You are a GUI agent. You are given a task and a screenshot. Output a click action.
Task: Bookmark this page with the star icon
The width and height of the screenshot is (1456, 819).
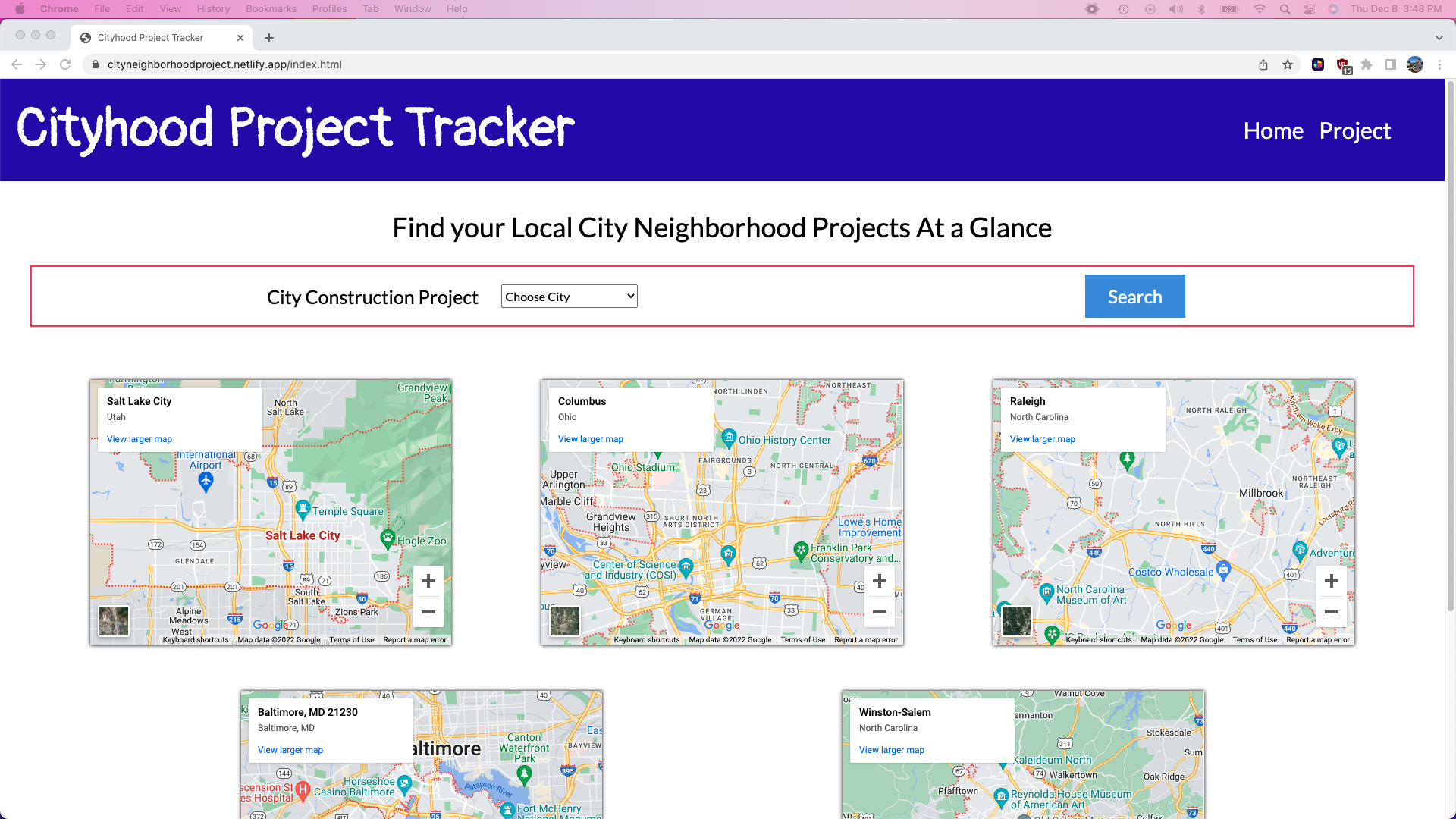[x=1288, y=64]
